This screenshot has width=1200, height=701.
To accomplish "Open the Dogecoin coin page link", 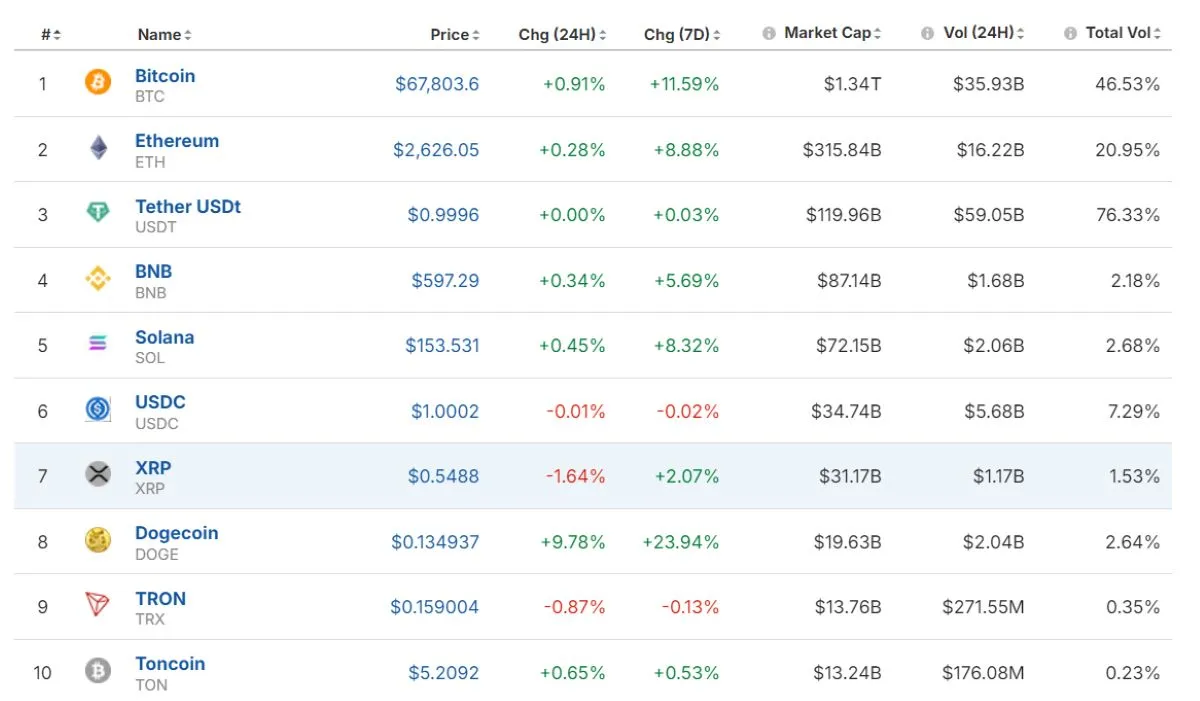I will tap(177, 533).
